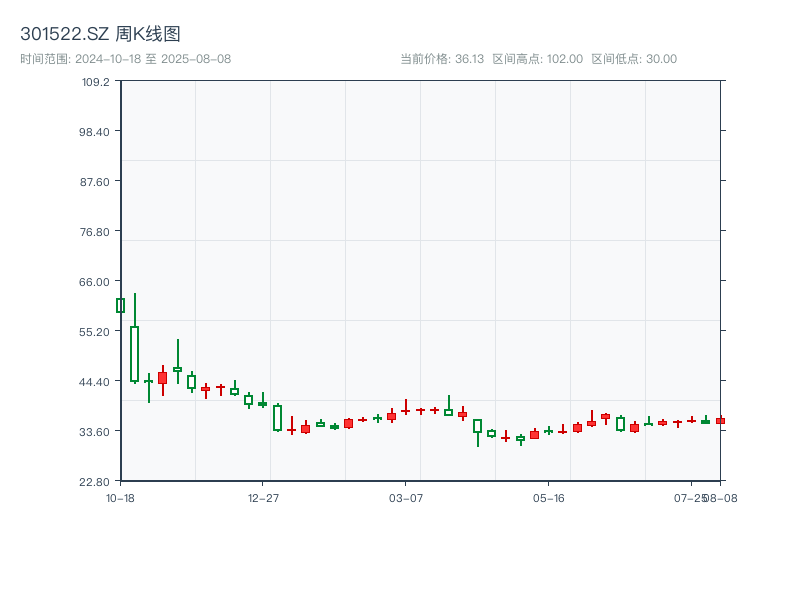
Task: Select the 12-27 date axis label
Action: coord(263,497)
